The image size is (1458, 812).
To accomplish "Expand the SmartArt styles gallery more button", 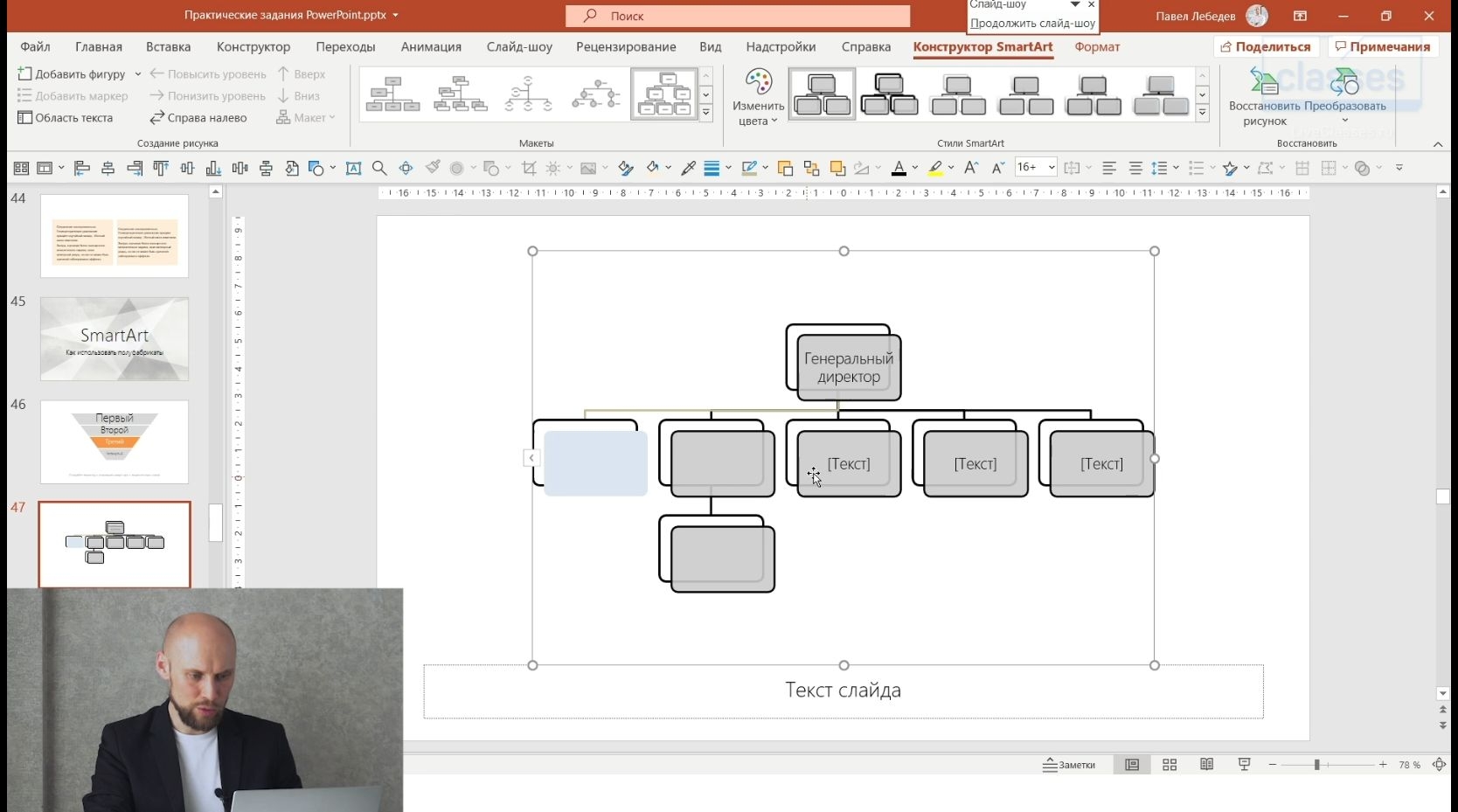I will [x=1203, y=113].
